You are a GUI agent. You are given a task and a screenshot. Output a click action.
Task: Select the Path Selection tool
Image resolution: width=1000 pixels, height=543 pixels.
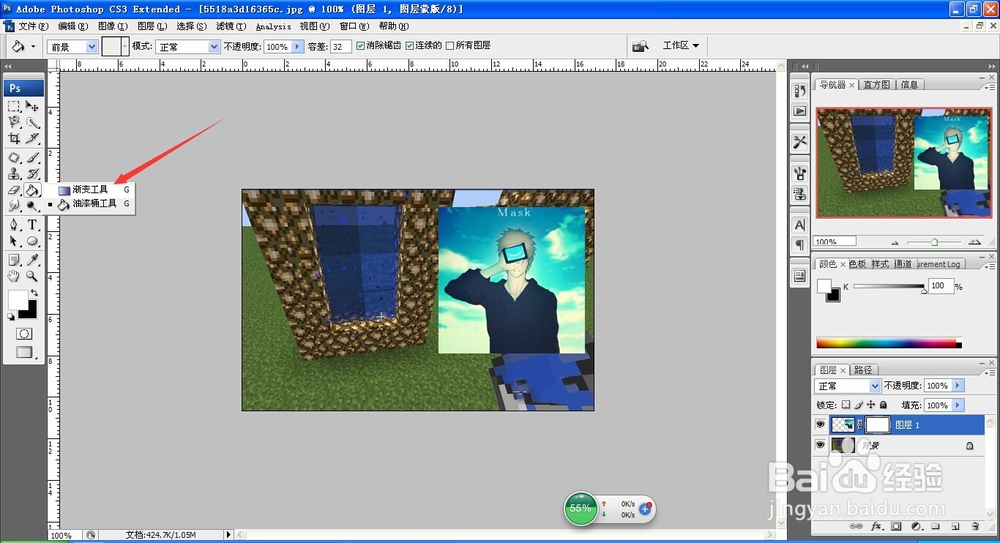point(14,241)
